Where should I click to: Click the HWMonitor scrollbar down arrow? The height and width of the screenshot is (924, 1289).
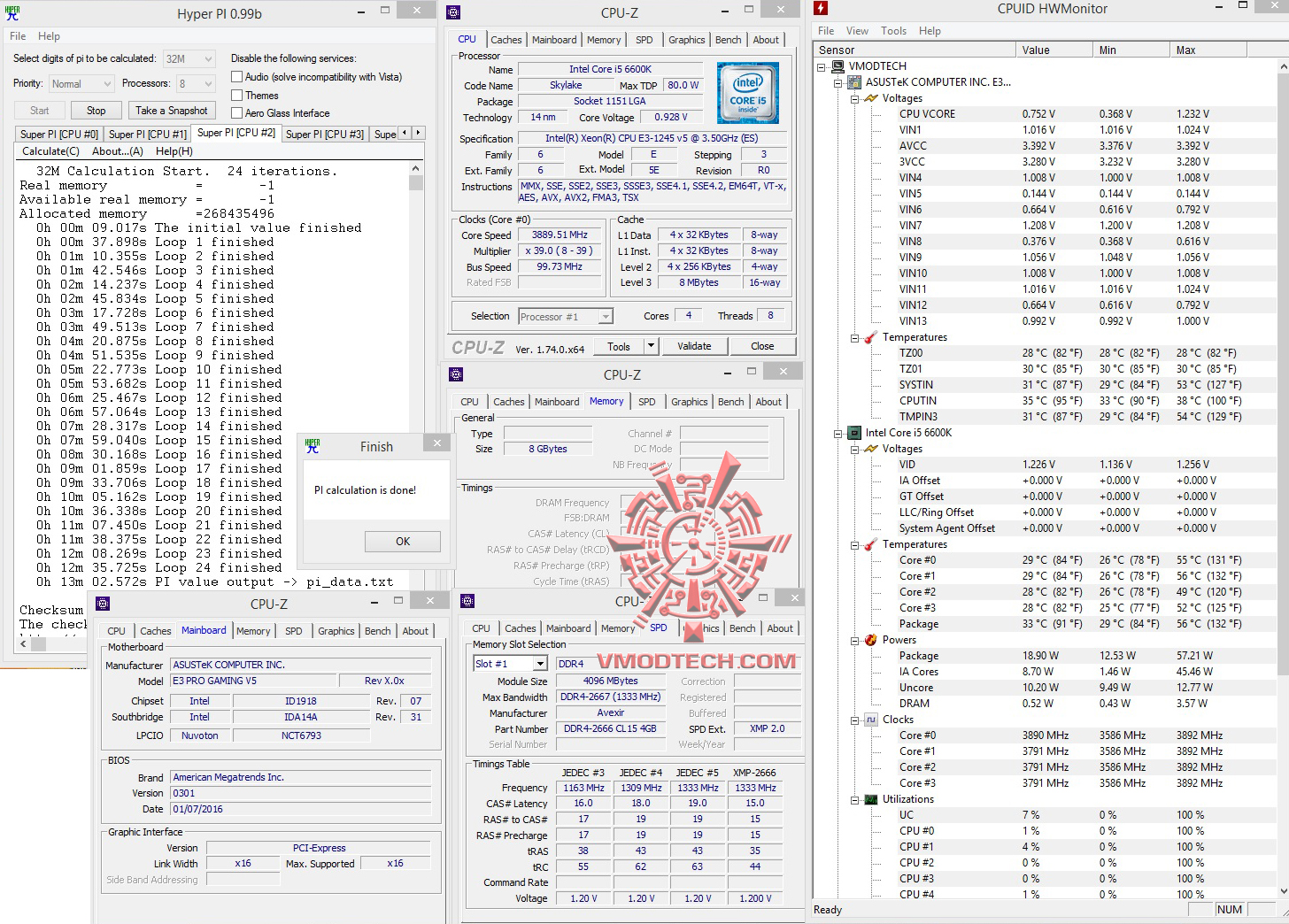(x=1283, y=891)
